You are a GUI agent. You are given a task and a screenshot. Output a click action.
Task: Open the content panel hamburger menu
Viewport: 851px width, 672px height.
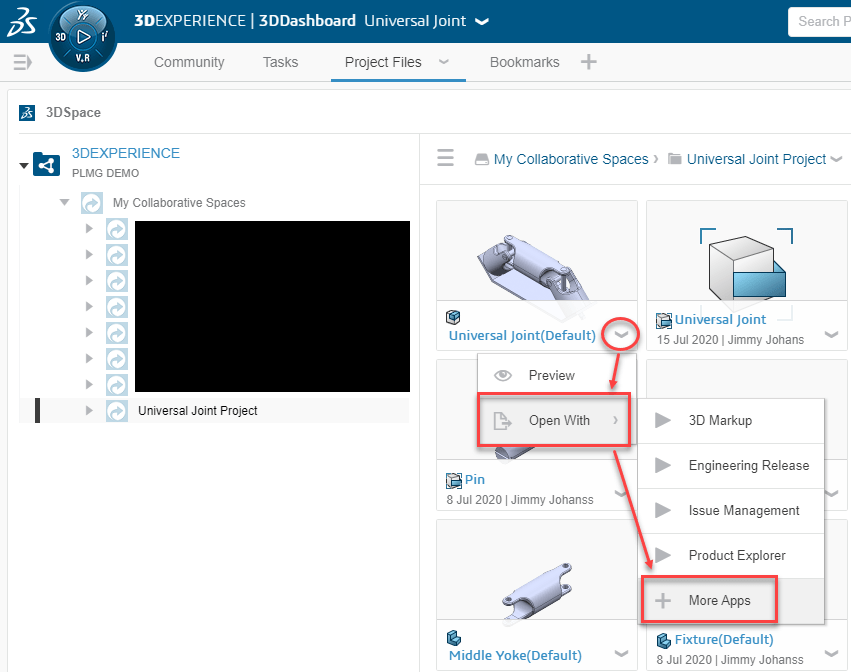click(x=446, y=158)
